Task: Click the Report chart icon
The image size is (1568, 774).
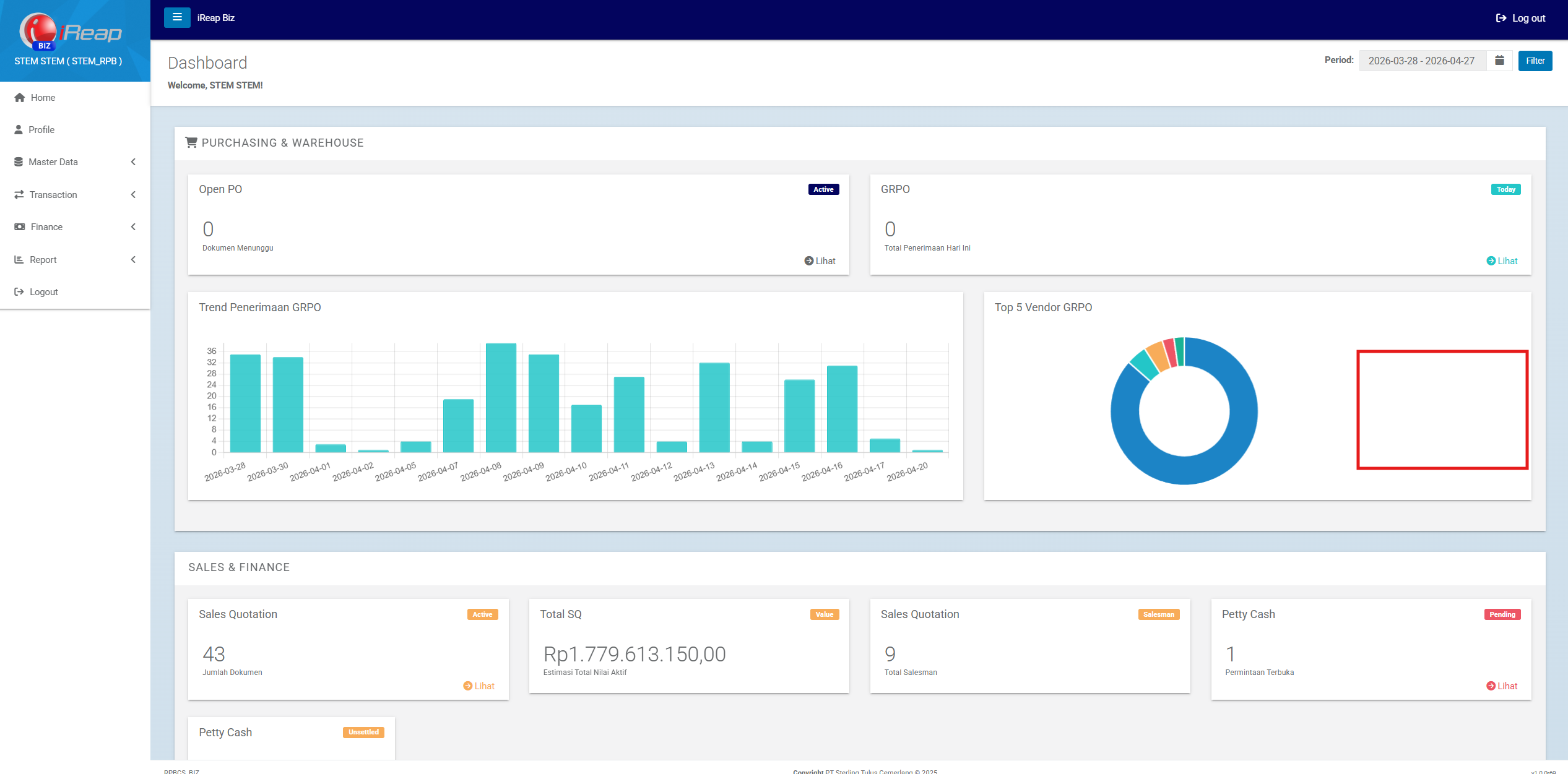Action: pos(19,259)
